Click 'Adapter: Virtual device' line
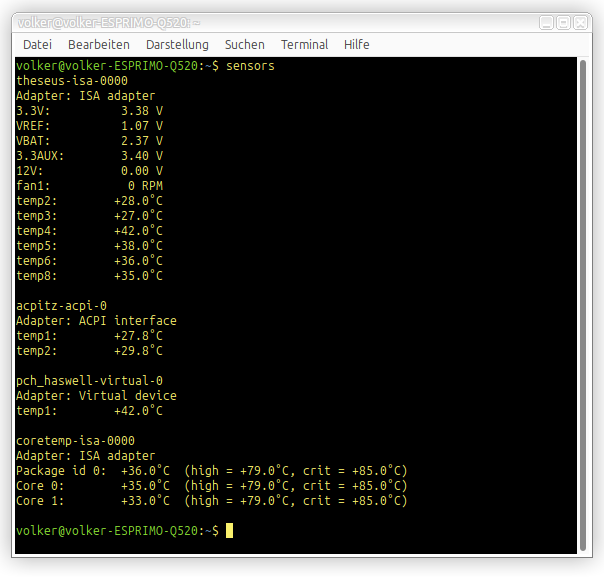 [96, 396]
